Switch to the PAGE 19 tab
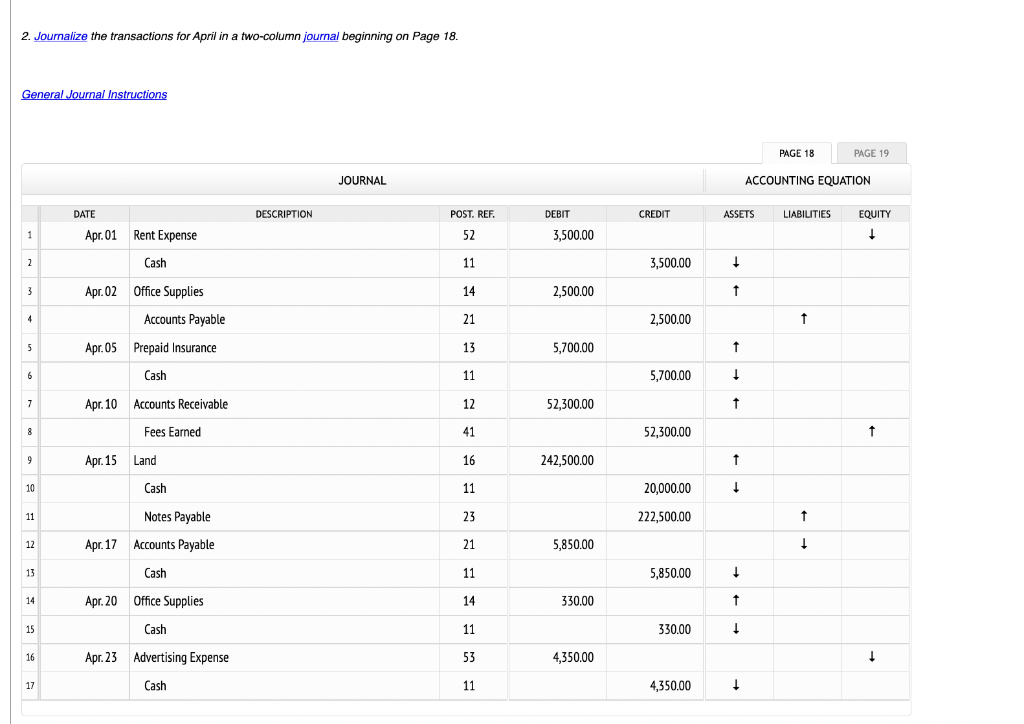This screenshot has width=1024, height=724. pos(871,152)
